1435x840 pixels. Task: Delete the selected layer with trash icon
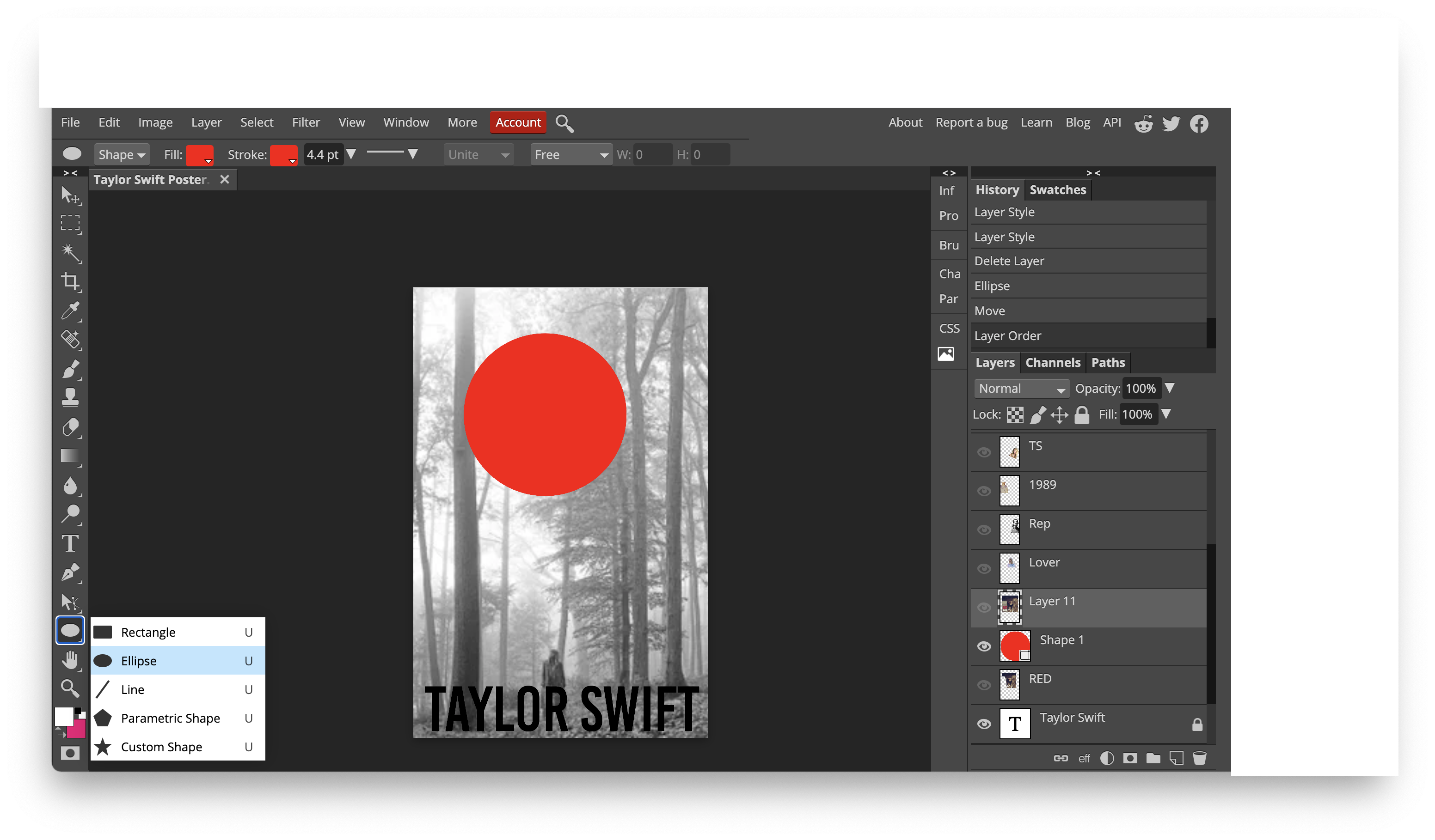pos(1200,758)
